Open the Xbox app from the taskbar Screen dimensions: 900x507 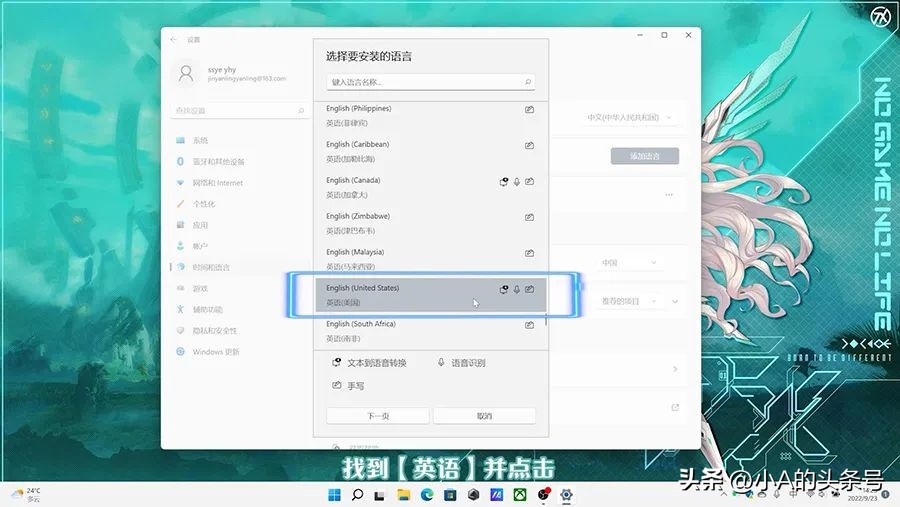[520, 495]
